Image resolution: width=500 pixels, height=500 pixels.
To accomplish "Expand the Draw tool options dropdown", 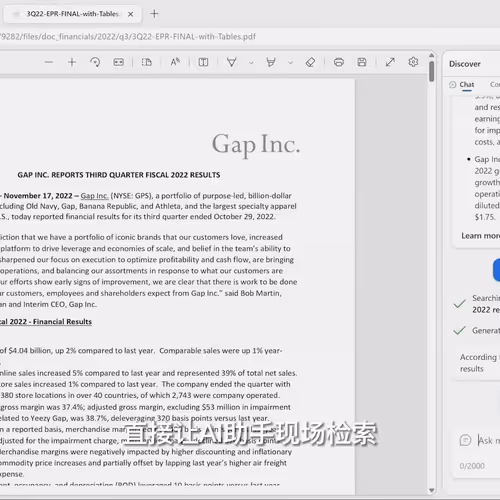I will click(x=251, y=63).
